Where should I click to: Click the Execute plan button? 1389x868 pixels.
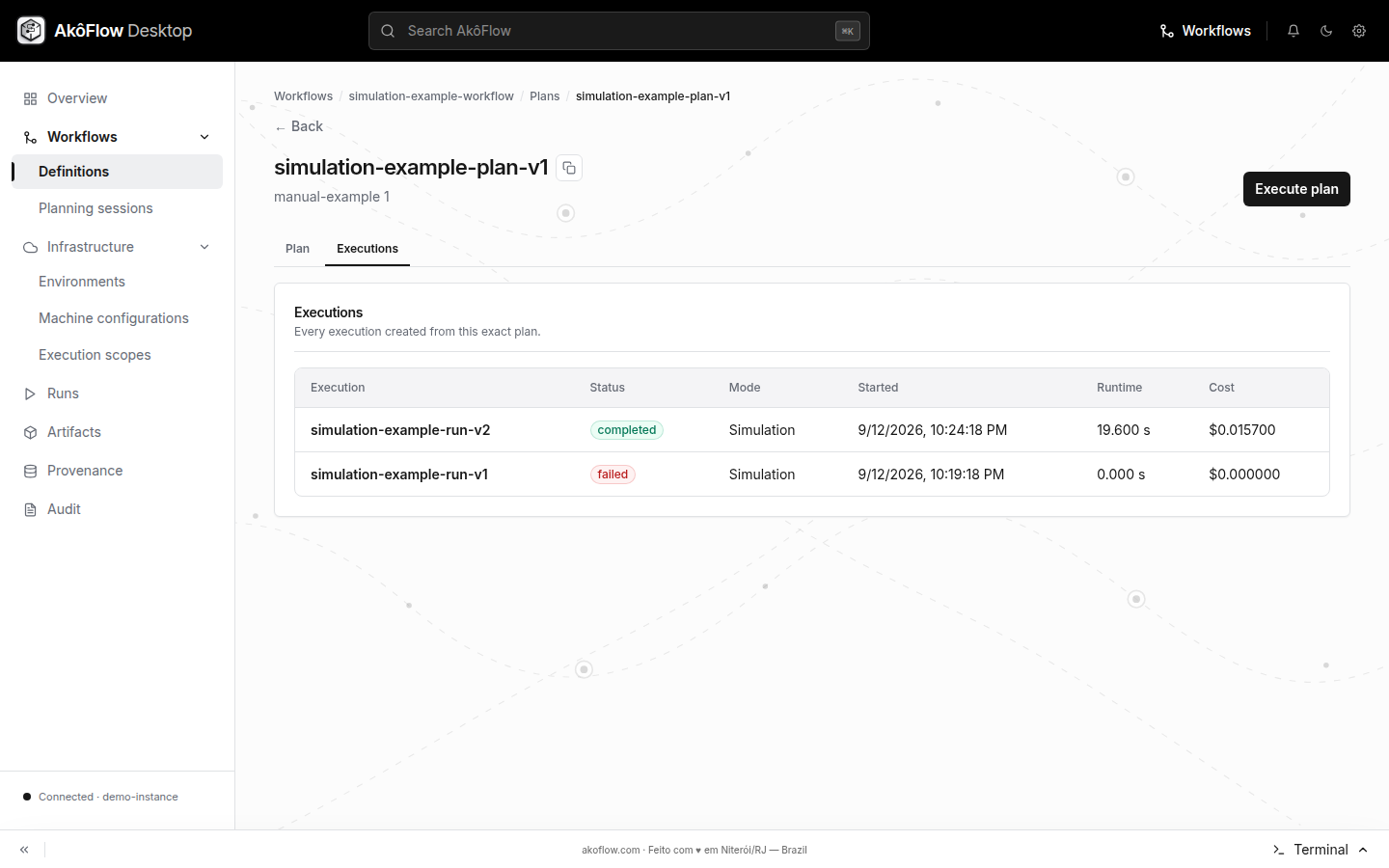click(1296, 189)
